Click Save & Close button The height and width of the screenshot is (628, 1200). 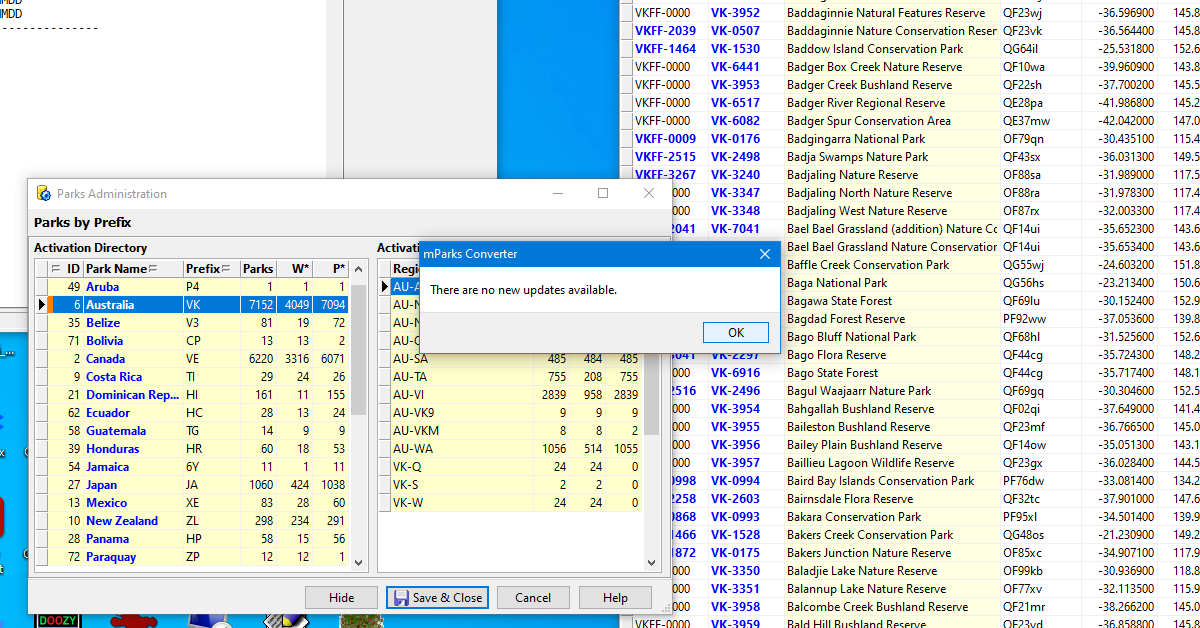(x=437, y=598)
